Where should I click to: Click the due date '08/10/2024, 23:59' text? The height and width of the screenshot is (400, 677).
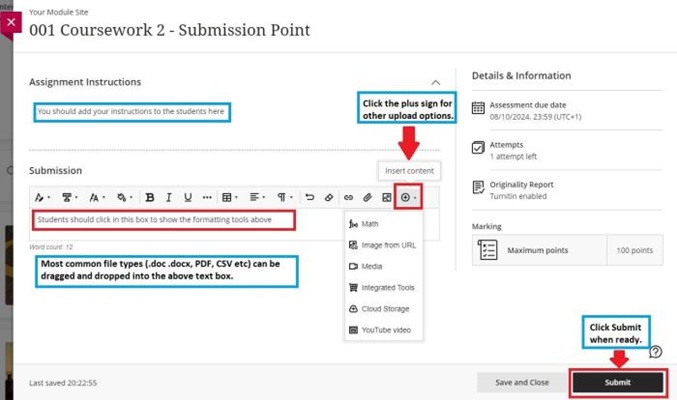tap(535, 117)
